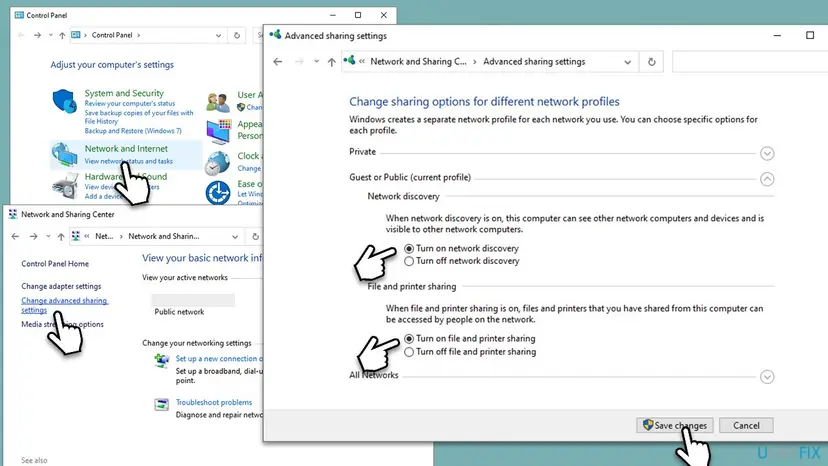Screen dimensions: 828x466
Task: Open Change adapter settings link
Action: tap(61, 286)
